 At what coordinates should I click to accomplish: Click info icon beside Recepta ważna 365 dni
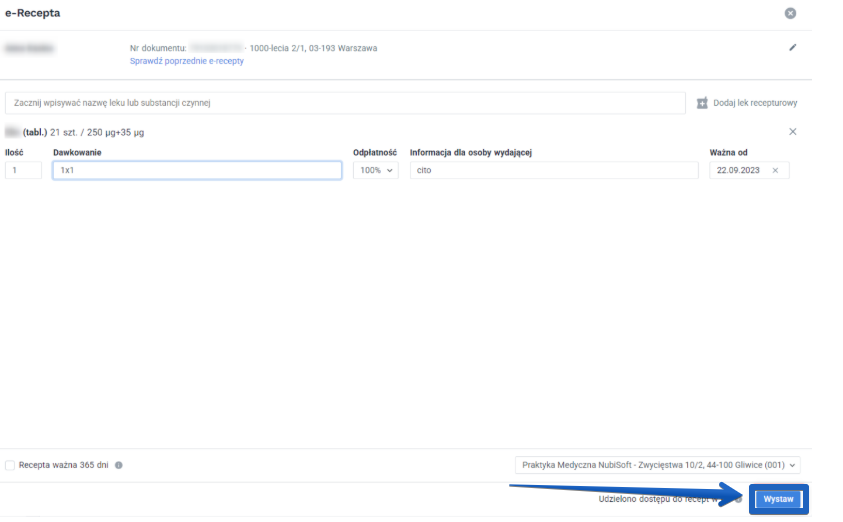point(119,465)
